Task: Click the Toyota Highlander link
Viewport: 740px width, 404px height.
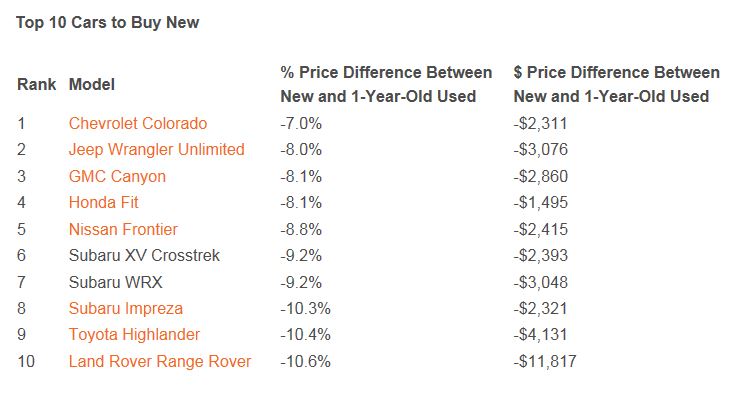Action: (134, 334)
